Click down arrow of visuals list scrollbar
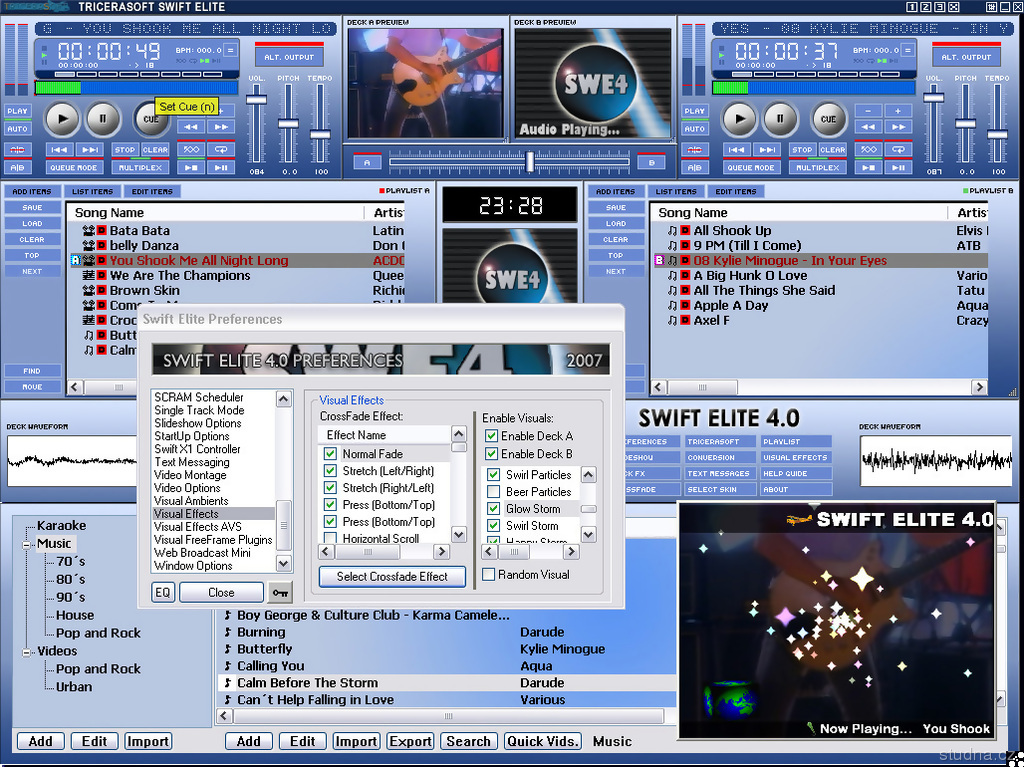Image resolution: width=1024 pixels, height=767 pixels. tap(588, 534)
